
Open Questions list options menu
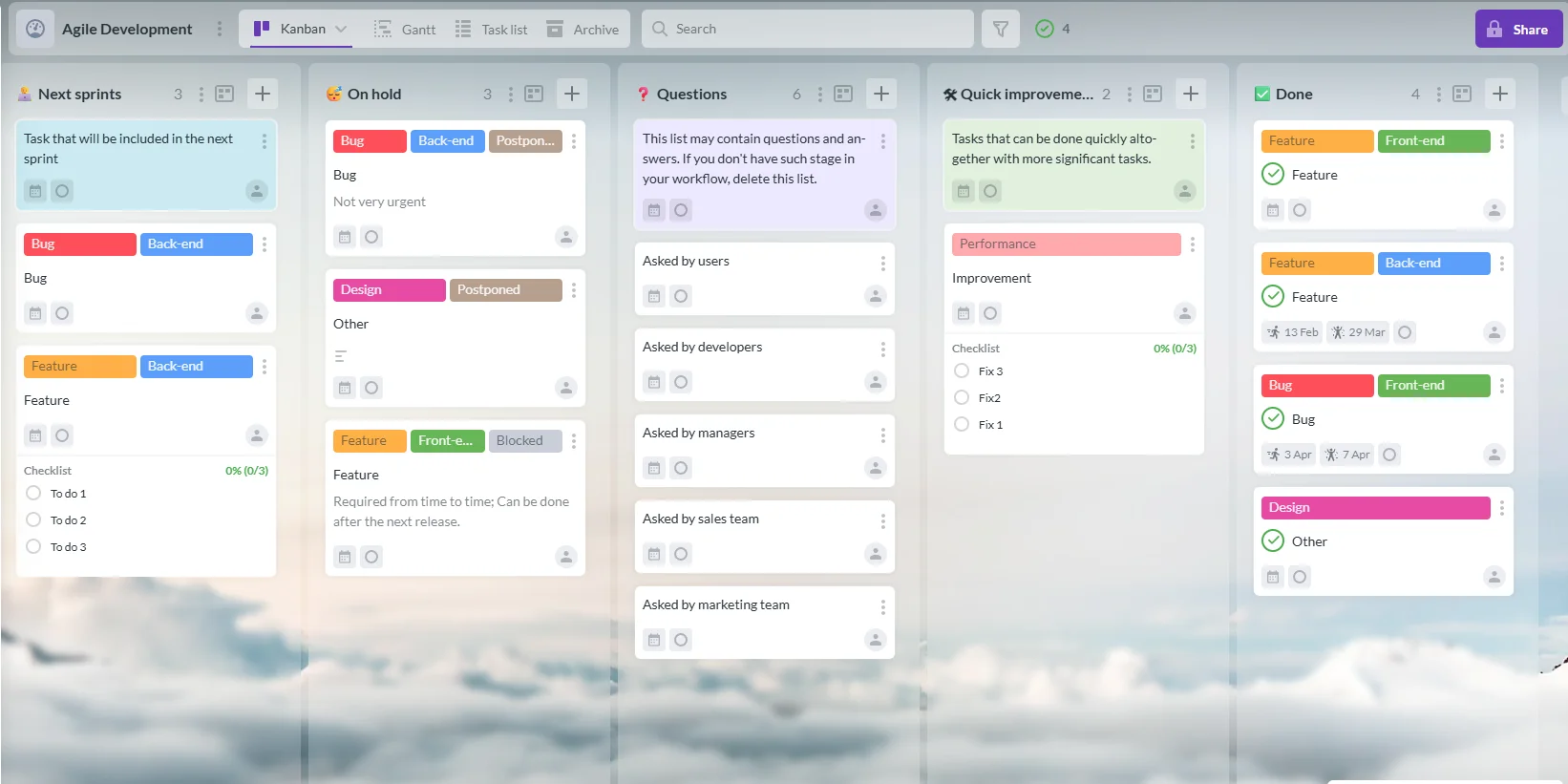click(819, 94)
